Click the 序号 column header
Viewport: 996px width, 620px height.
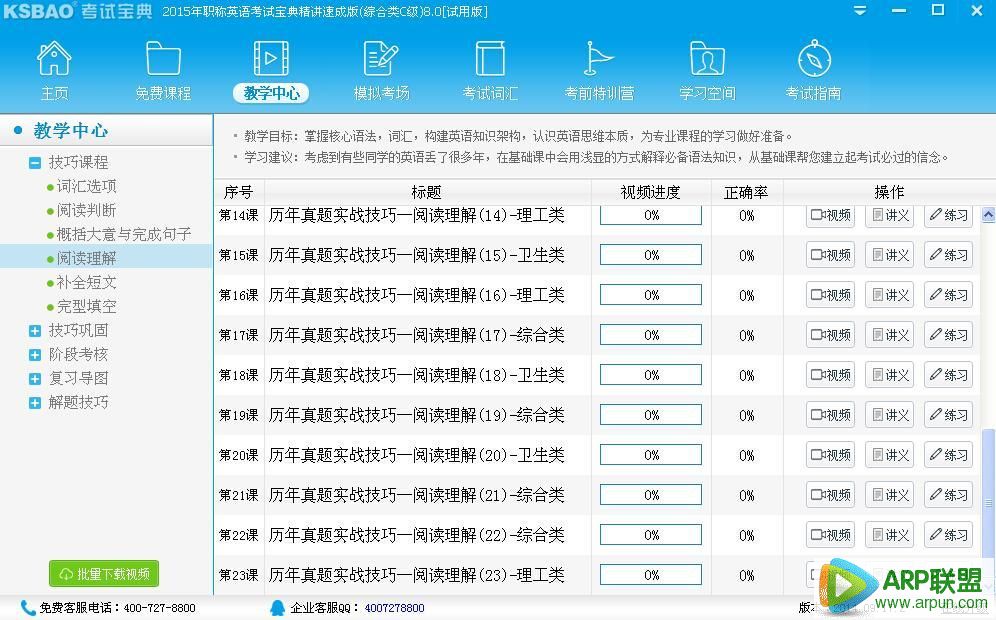(239, 192)
